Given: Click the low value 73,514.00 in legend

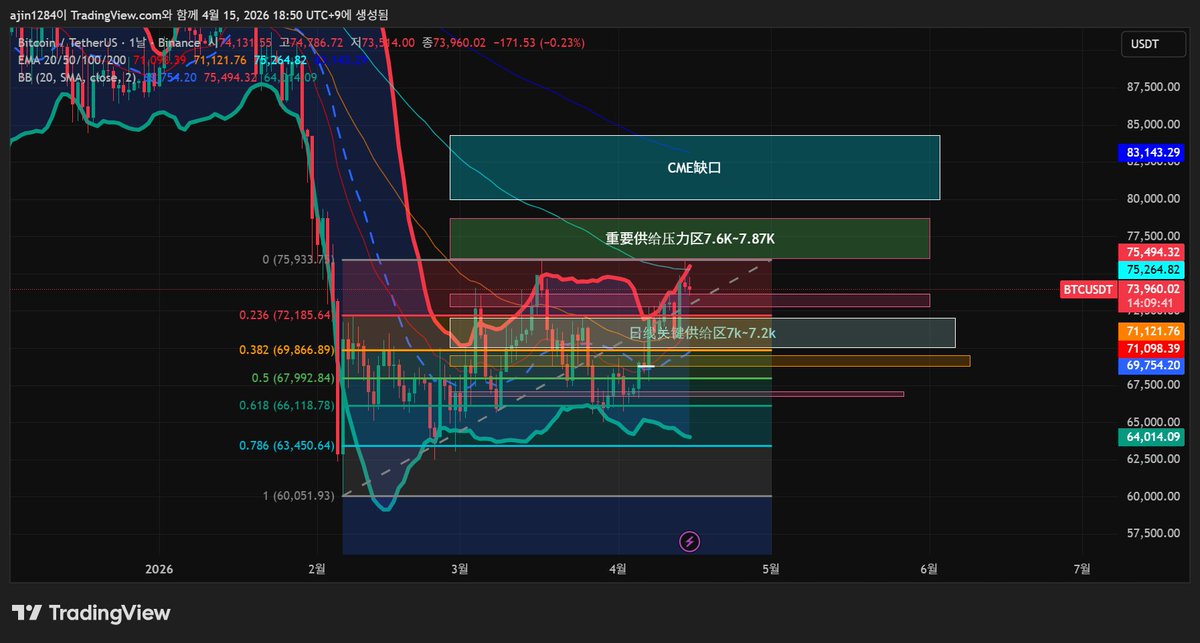Looking at the screenshot, I should [389, 43].
